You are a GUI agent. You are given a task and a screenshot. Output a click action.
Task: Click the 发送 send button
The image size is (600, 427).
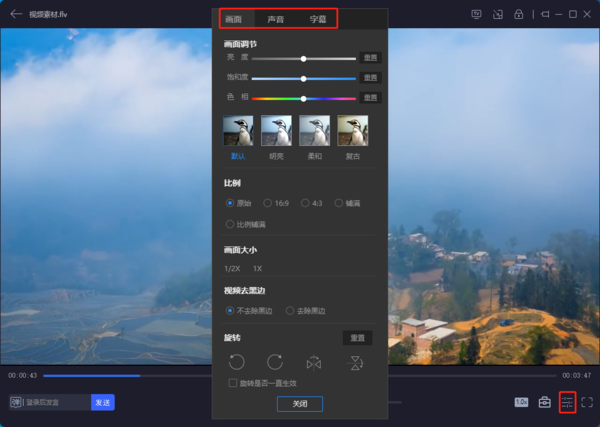pos(103,403)
